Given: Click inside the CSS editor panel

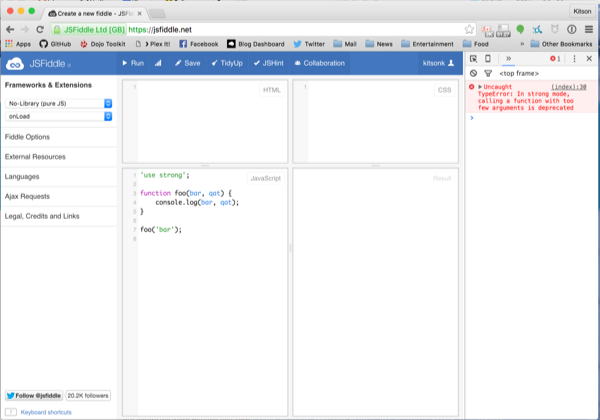Looking at the screenshot, I should (375, 122).
